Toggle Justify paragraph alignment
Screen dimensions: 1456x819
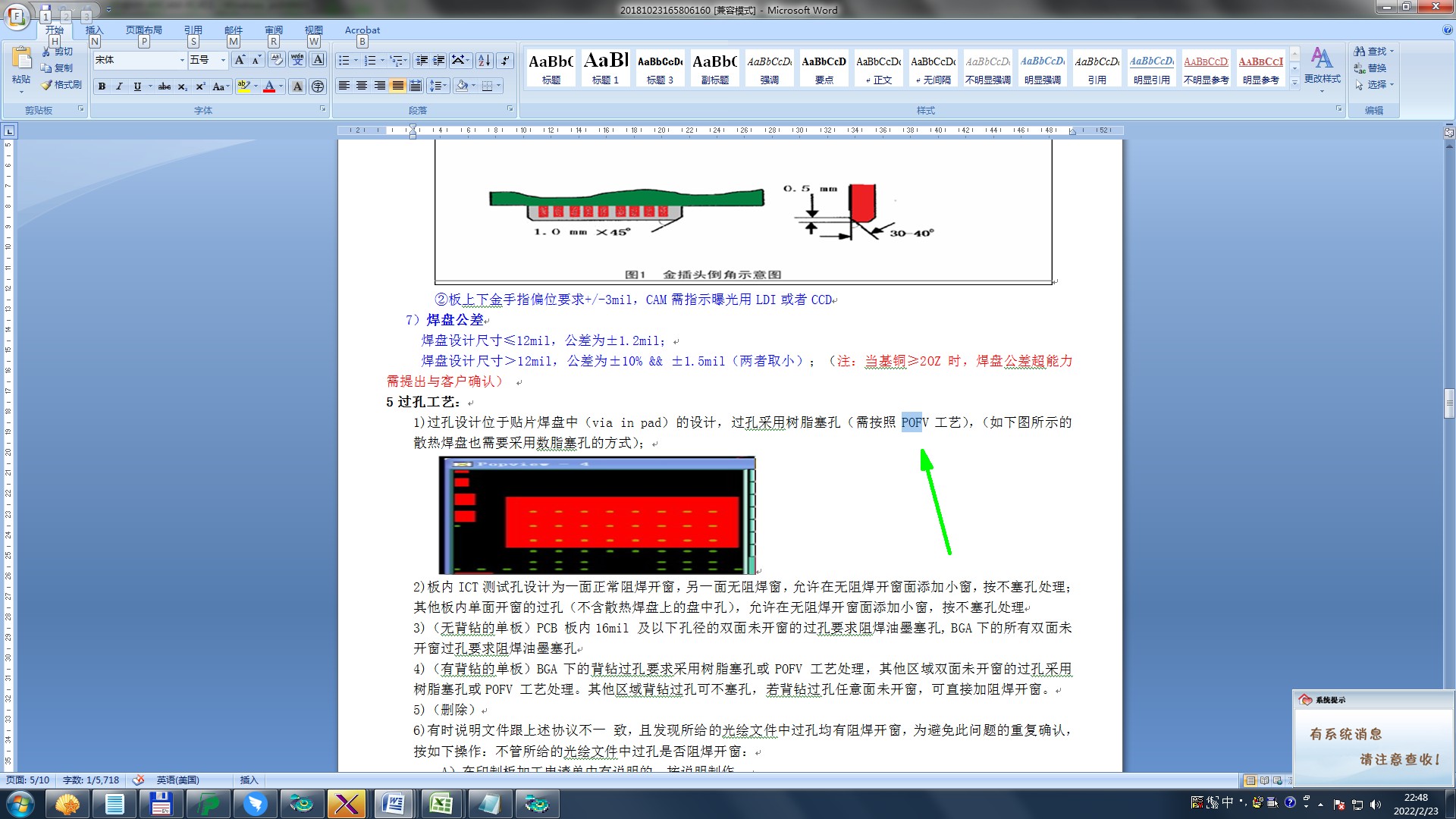coord(397,86)
